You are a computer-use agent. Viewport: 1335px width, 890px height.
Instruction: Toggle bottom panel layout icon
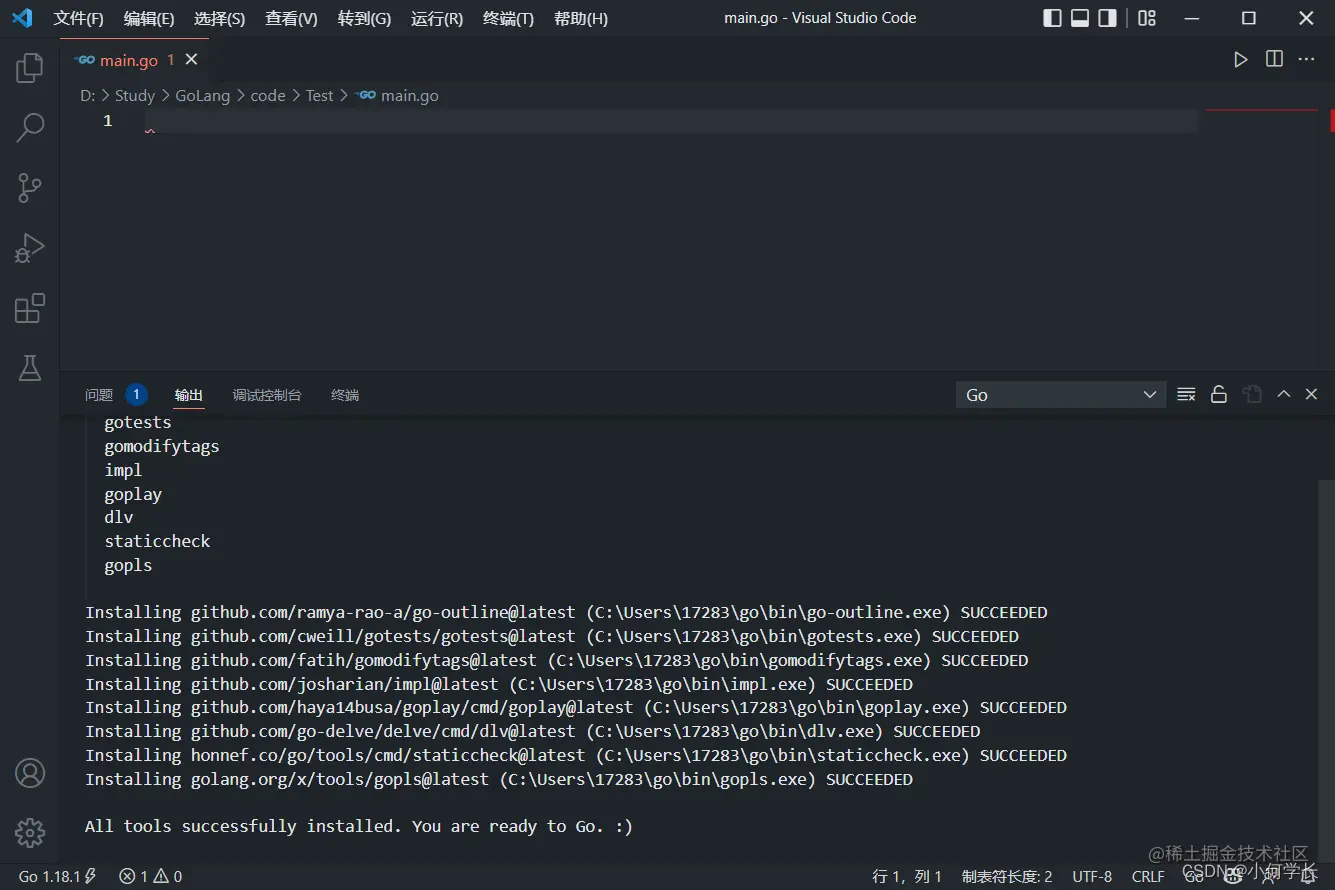pos(1080,18)
